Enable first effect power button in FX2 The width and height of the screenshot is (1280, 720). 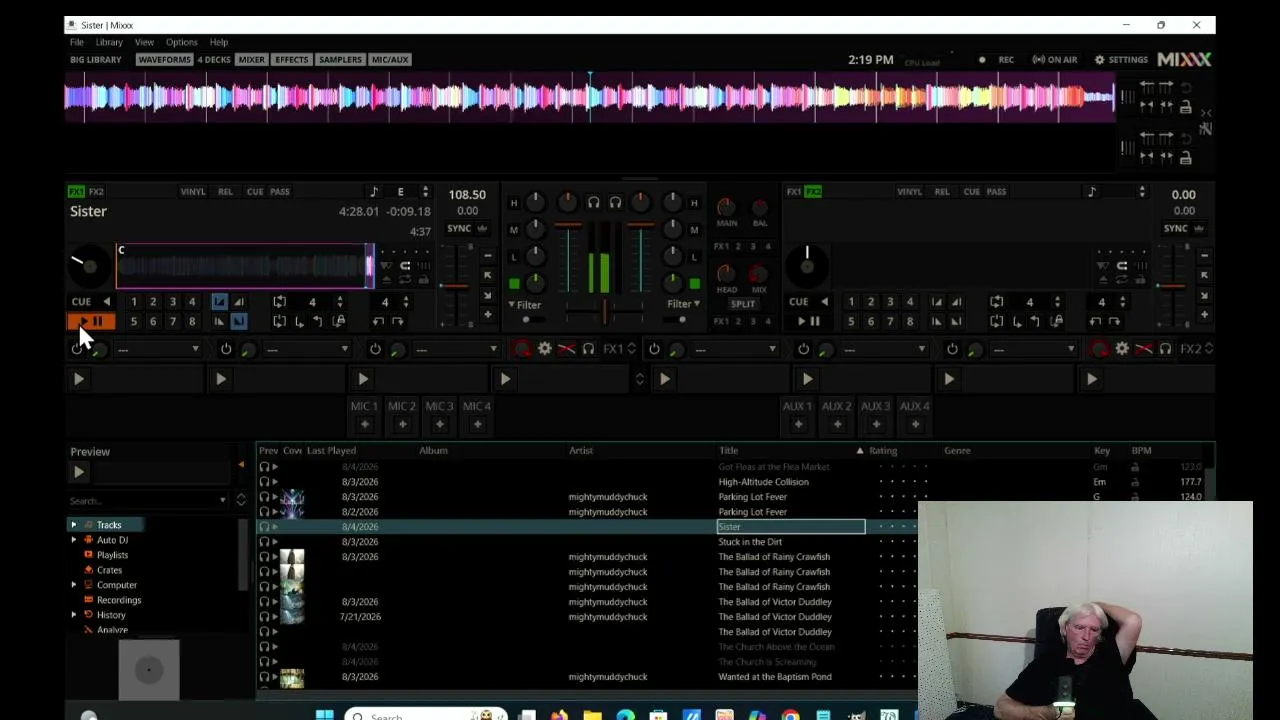(x=654, y=349)
